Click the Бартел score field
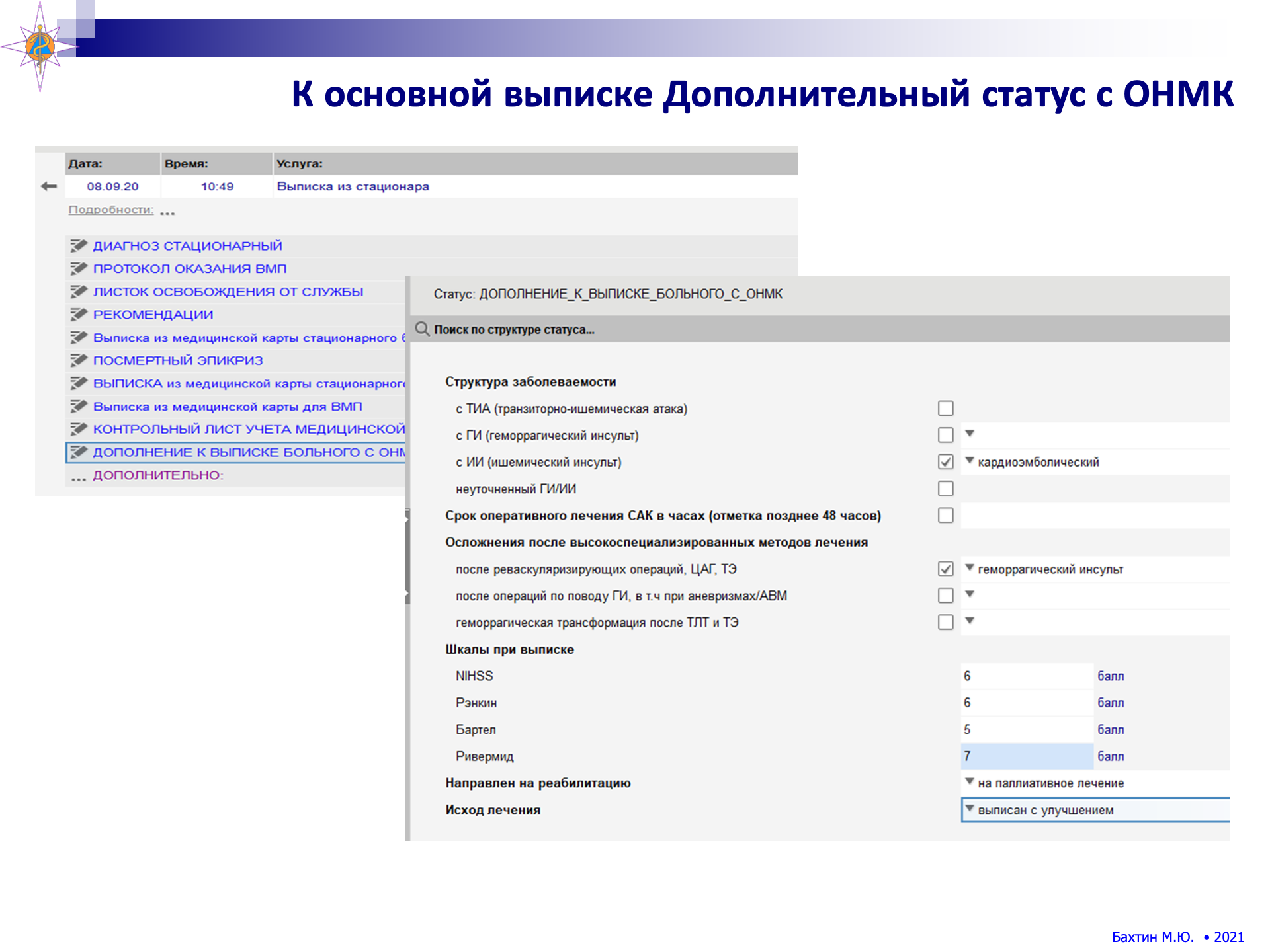Image resolution: width=1270 pixels, height=952 pixels. click(1027, 729)
